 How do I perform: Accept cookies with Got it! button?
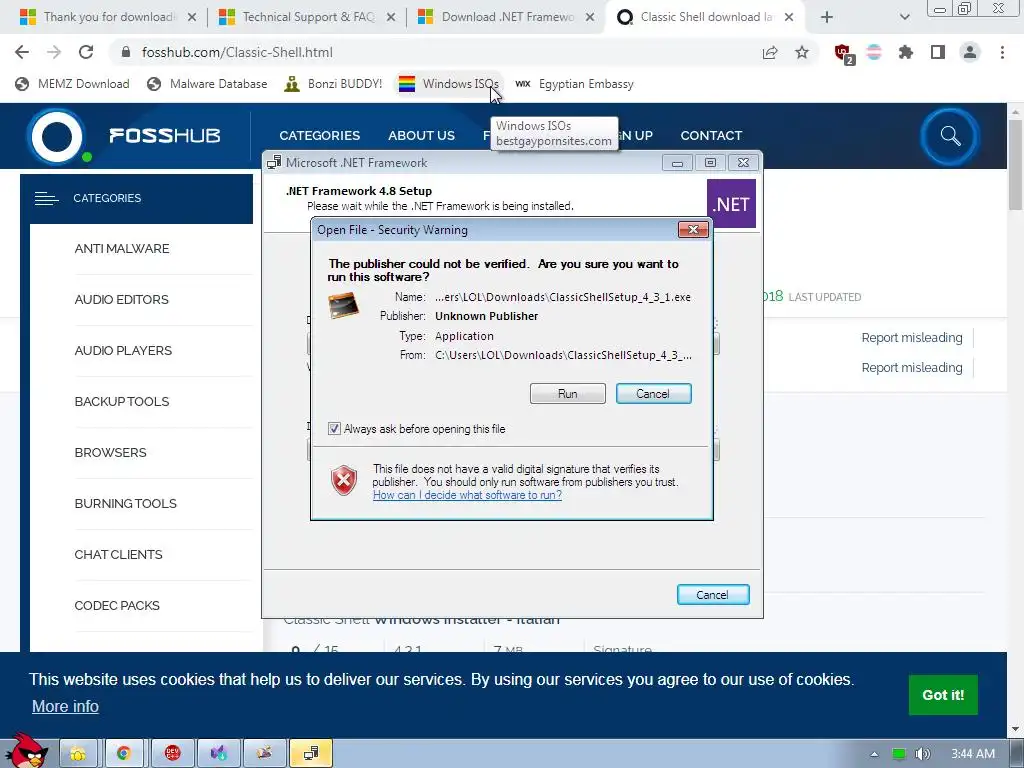(943, 695)
